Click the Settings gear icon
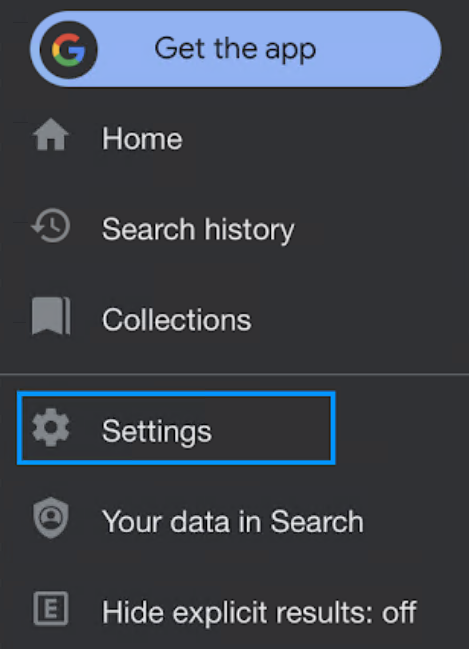This screenshot has height=649, width=469. [x=51, y=428]
